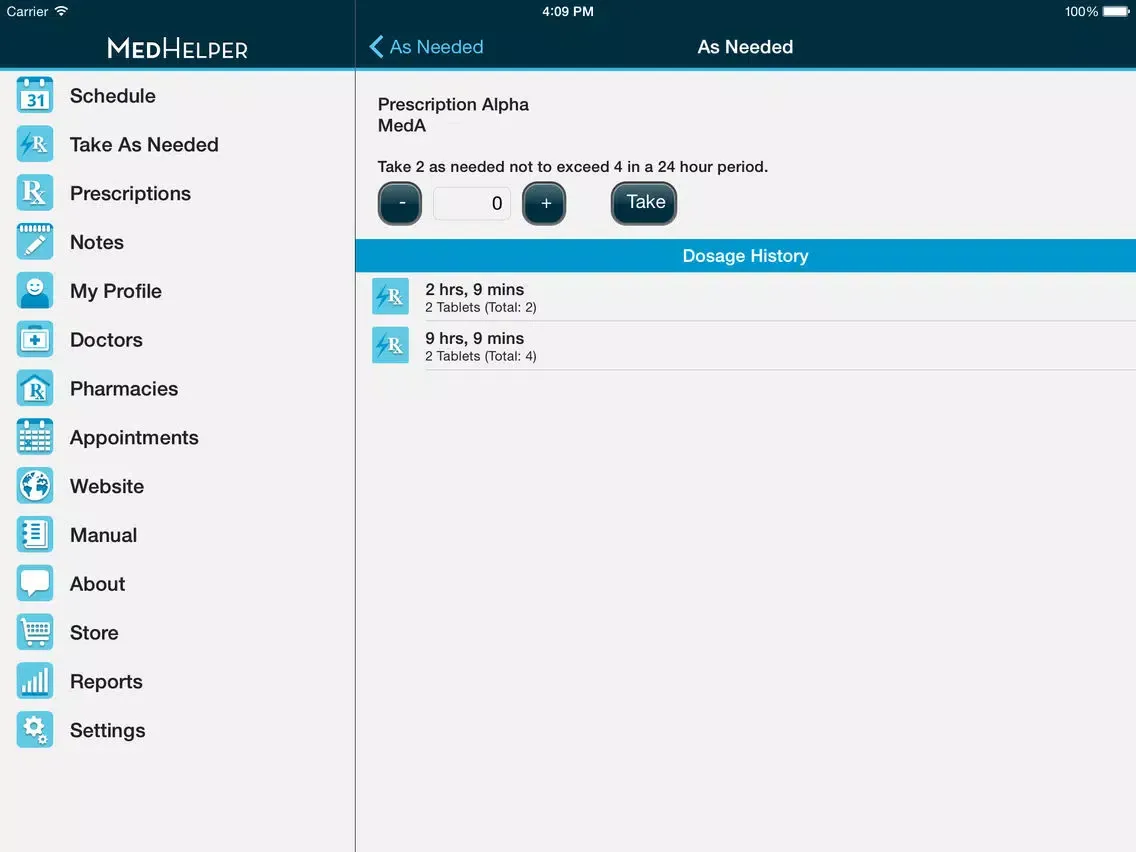1136x852 pixels.
Task: Select the 9 hrs, 9 mins history entry
Action: [x=746, y=346]
